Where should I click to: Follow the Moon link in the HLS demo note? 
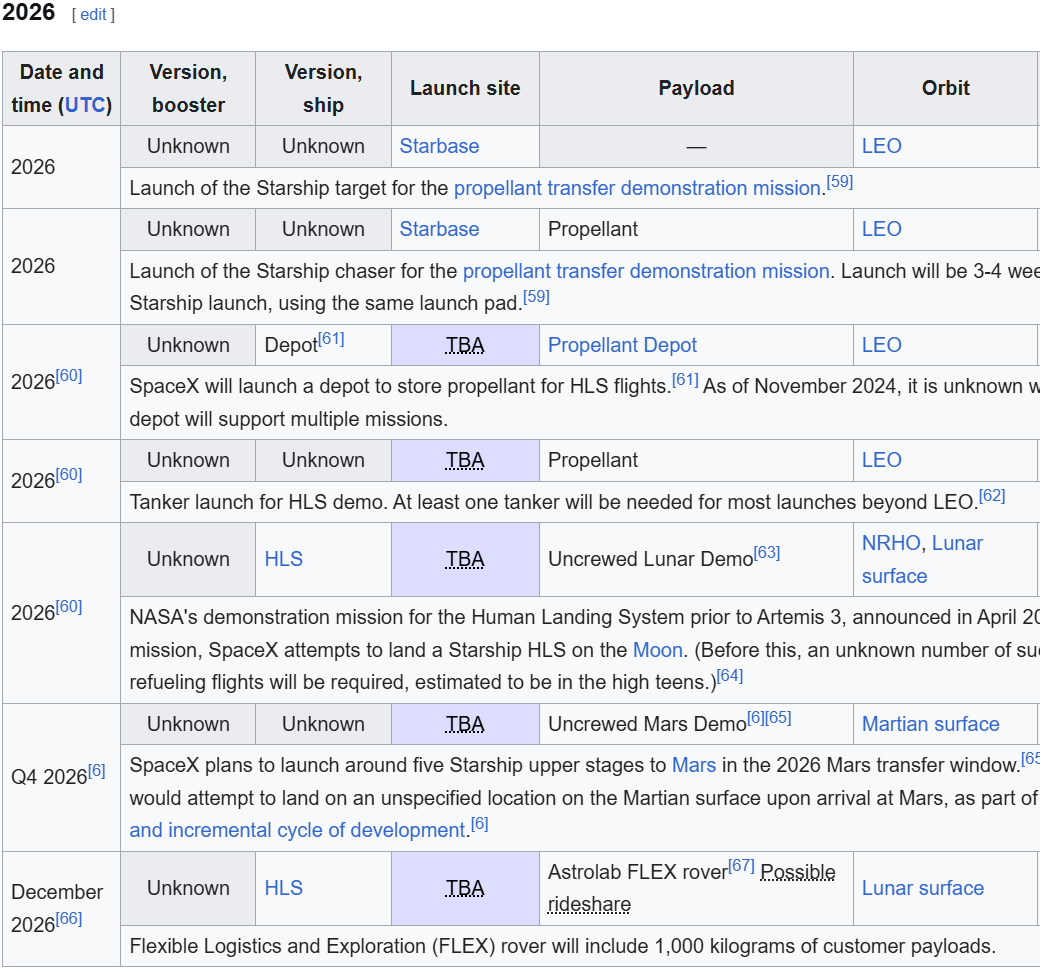click(658, 650)
